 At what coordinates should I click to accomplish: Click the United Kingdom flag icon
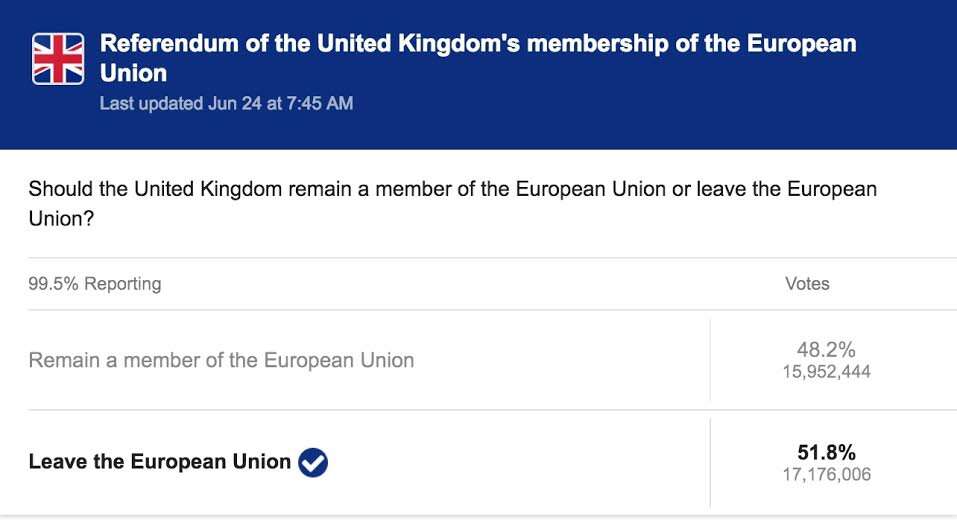(58, 58)
